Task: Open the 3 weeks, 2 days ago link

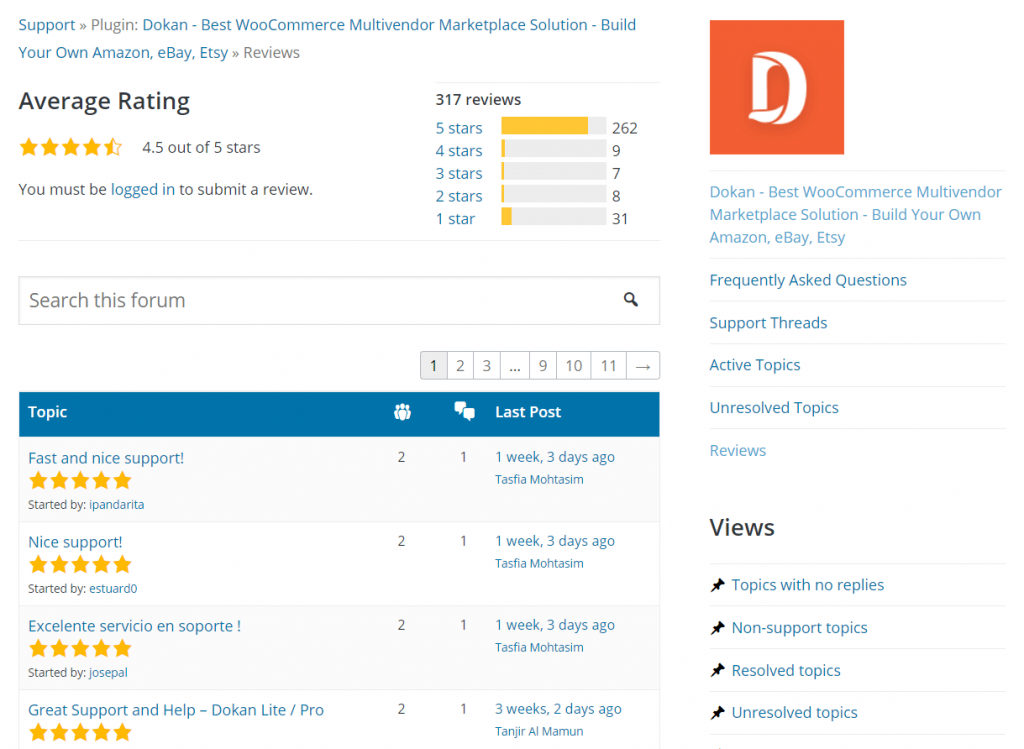Action: (558, 709)
